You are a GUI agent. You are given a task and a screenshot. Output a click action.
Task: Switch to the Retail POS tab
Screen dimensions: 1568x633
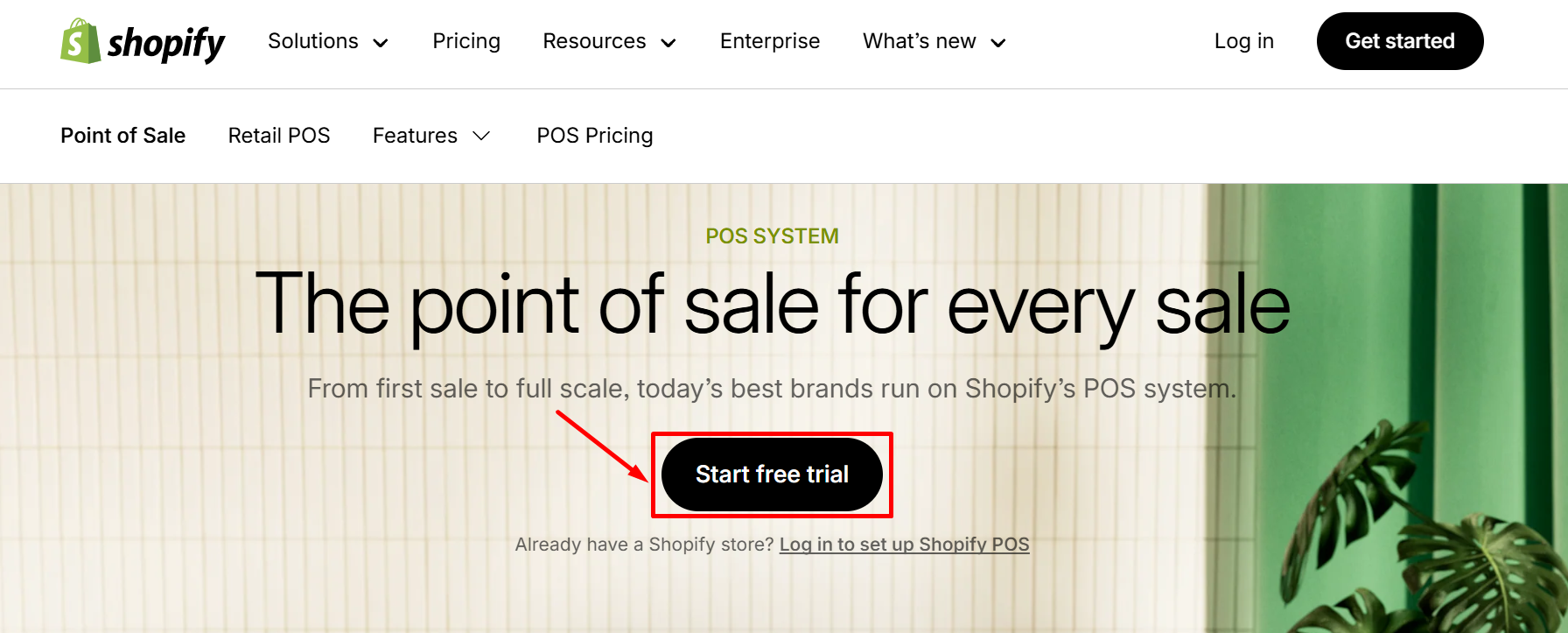coord(279,136)
